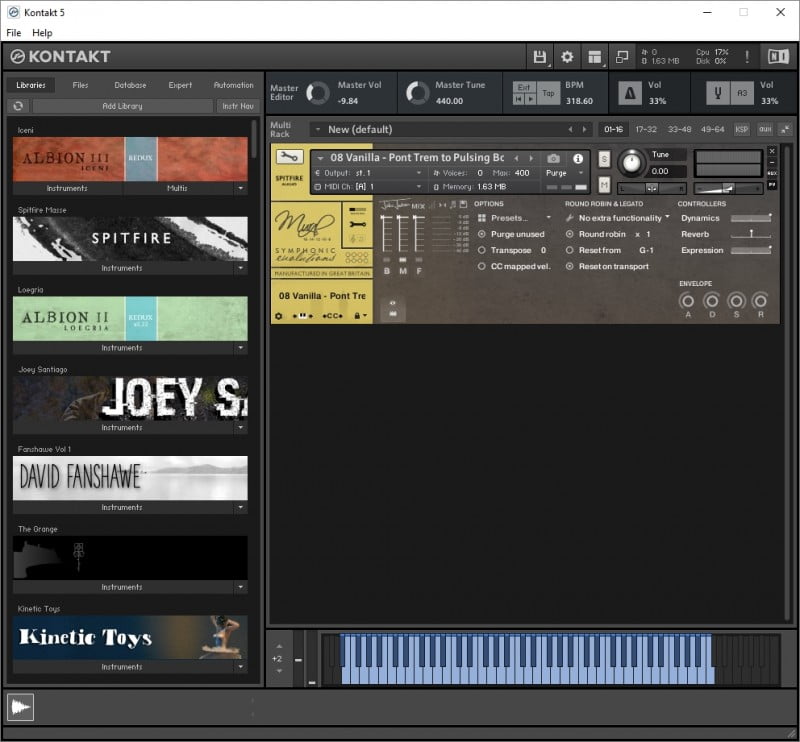800x742 pixels.
Task: Click the CC view icon in Spitfire panel
Action: (332, 316)
